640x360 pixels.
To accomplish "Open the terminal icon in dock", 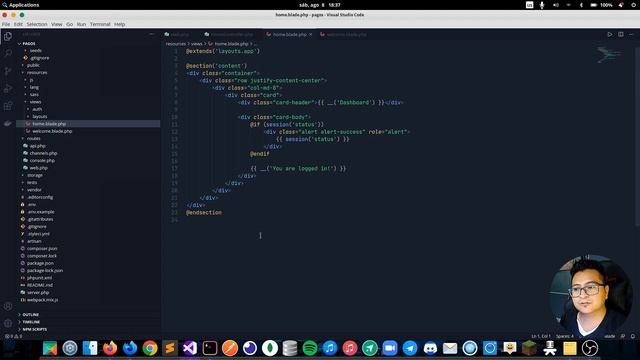I will (210, 348).
